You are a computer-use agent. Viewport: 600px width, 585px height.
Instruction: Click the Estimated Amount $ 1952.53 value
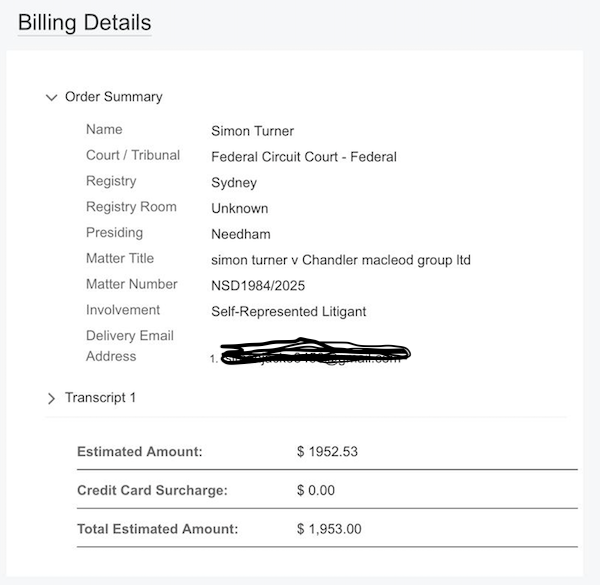pyautogui.click(x=327, y=452)
